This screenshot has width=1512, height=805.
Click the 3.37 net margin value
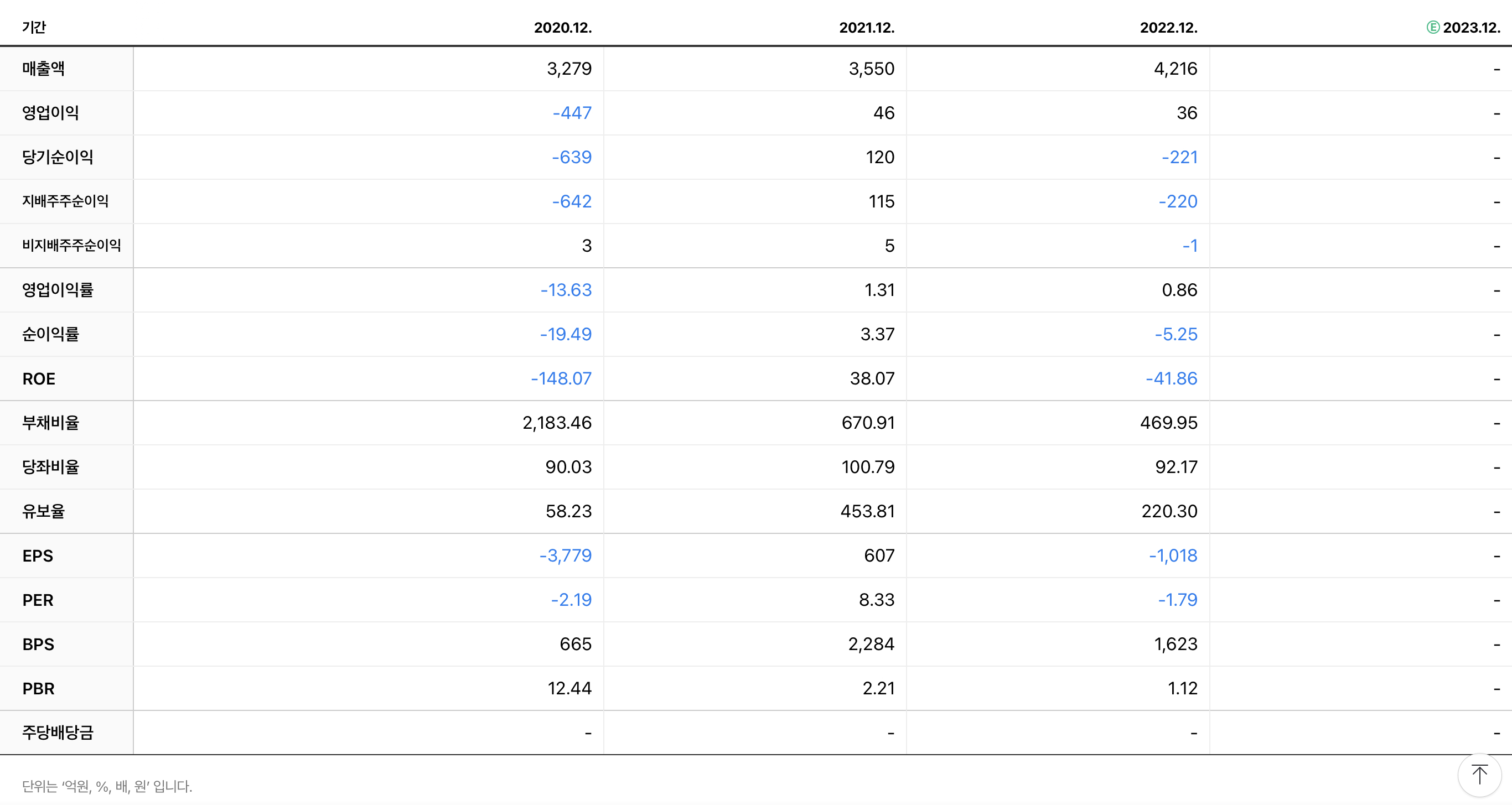(x=878, y=334)
